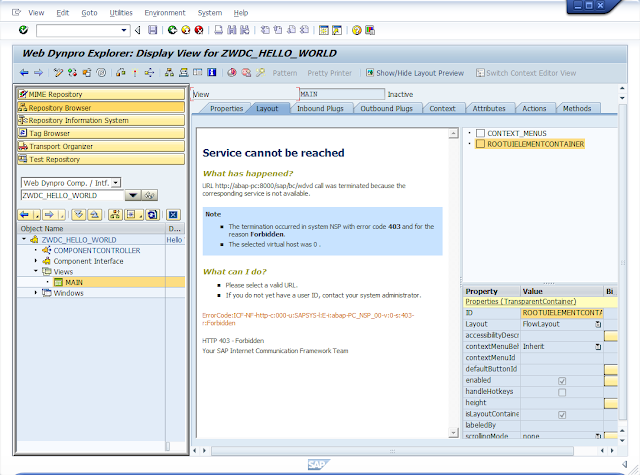
Task: Click the Show/Hide Layout Preview button
Action: click(415, 73)
